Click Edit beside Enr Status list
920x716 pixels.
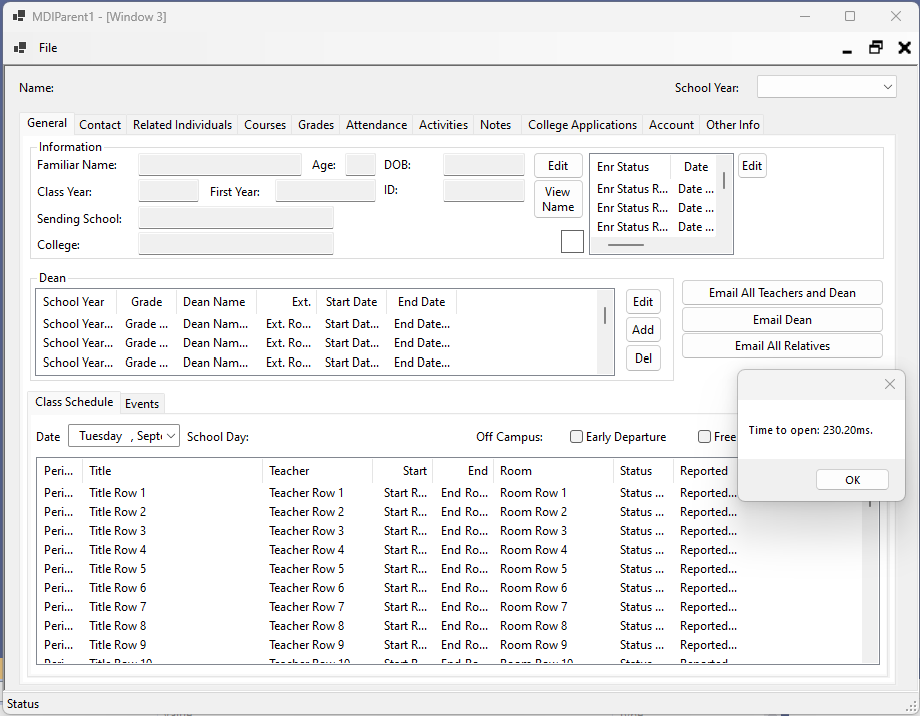(752, 166)
